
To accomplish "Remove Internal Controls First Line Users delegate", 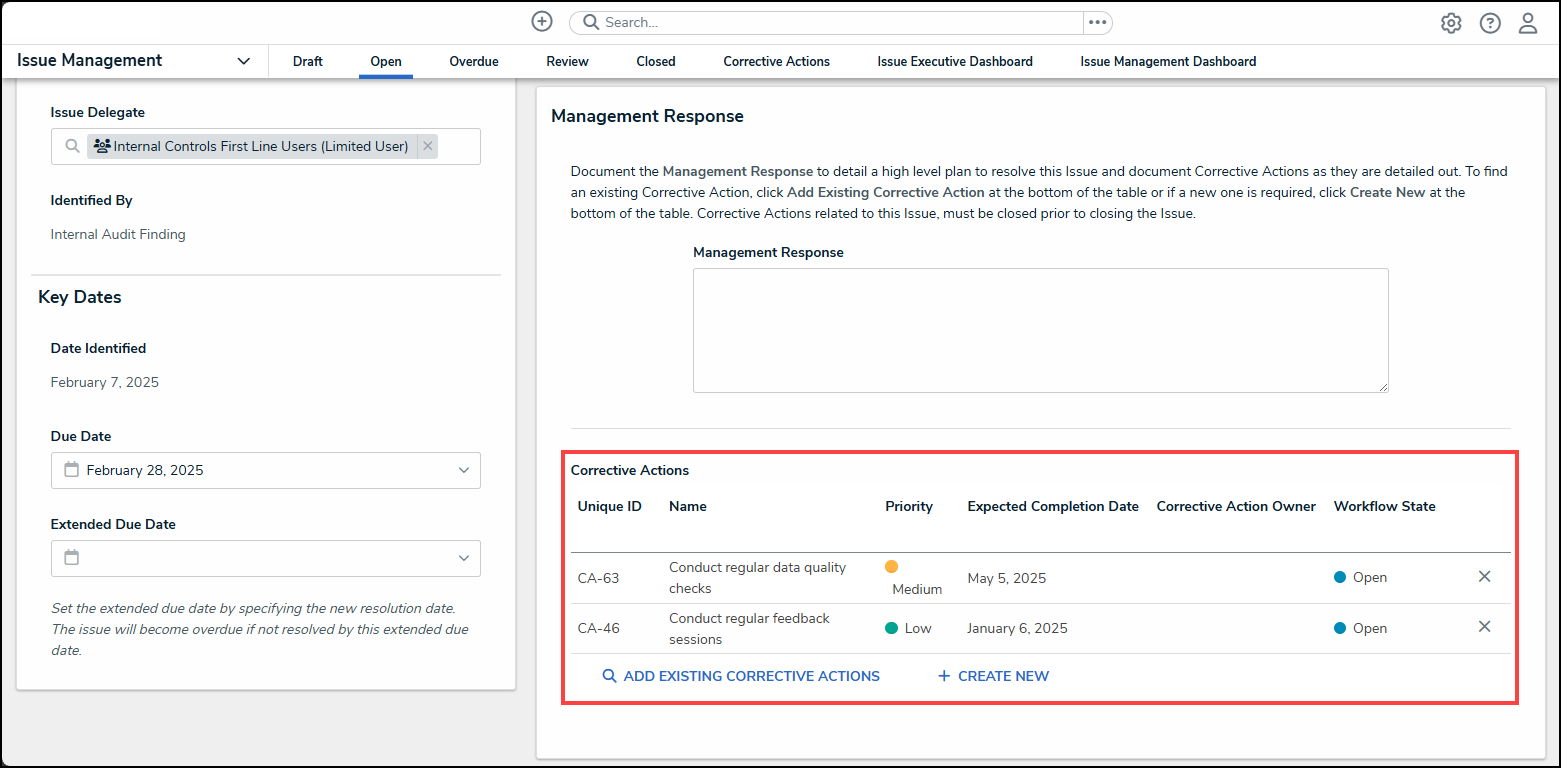I will (428, 146).
